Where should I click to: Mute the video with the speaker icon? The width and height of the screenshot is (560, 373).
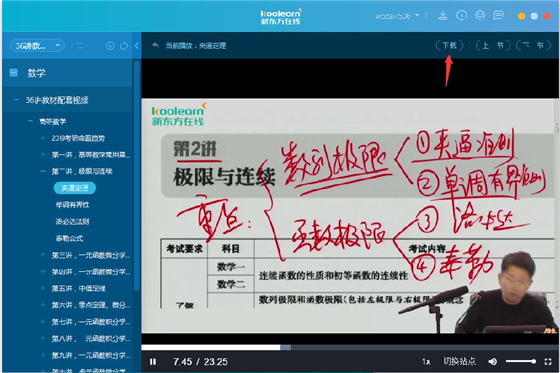click(493, 362)
